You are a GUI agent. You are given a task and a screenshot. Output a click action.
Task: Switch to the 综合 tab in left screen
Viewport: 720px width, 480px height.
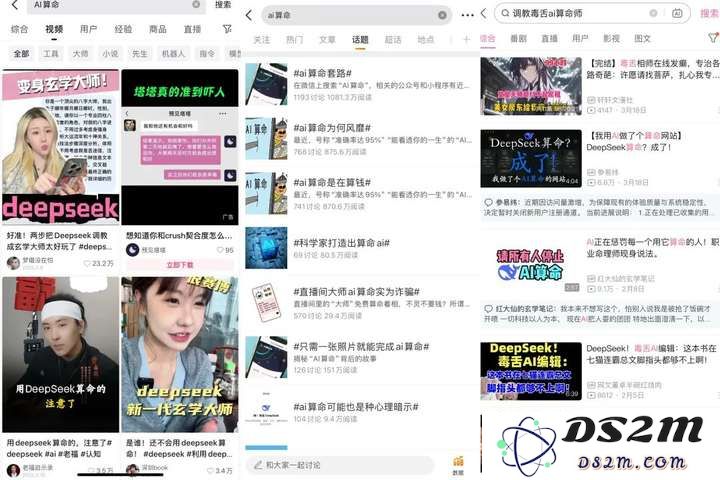coord(19,29)
